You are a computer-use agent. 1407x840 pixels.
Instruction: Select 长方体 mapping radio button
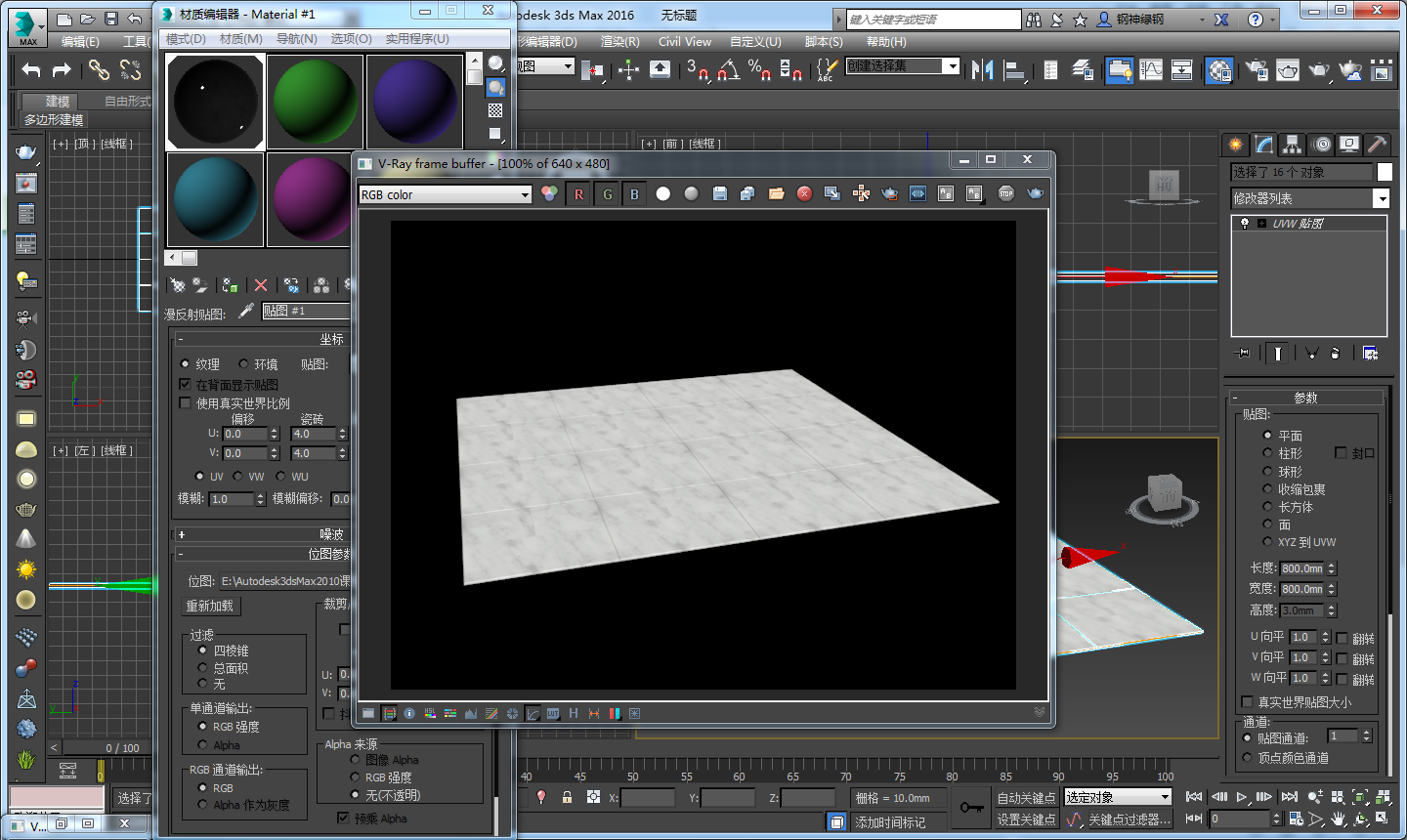1267,506
